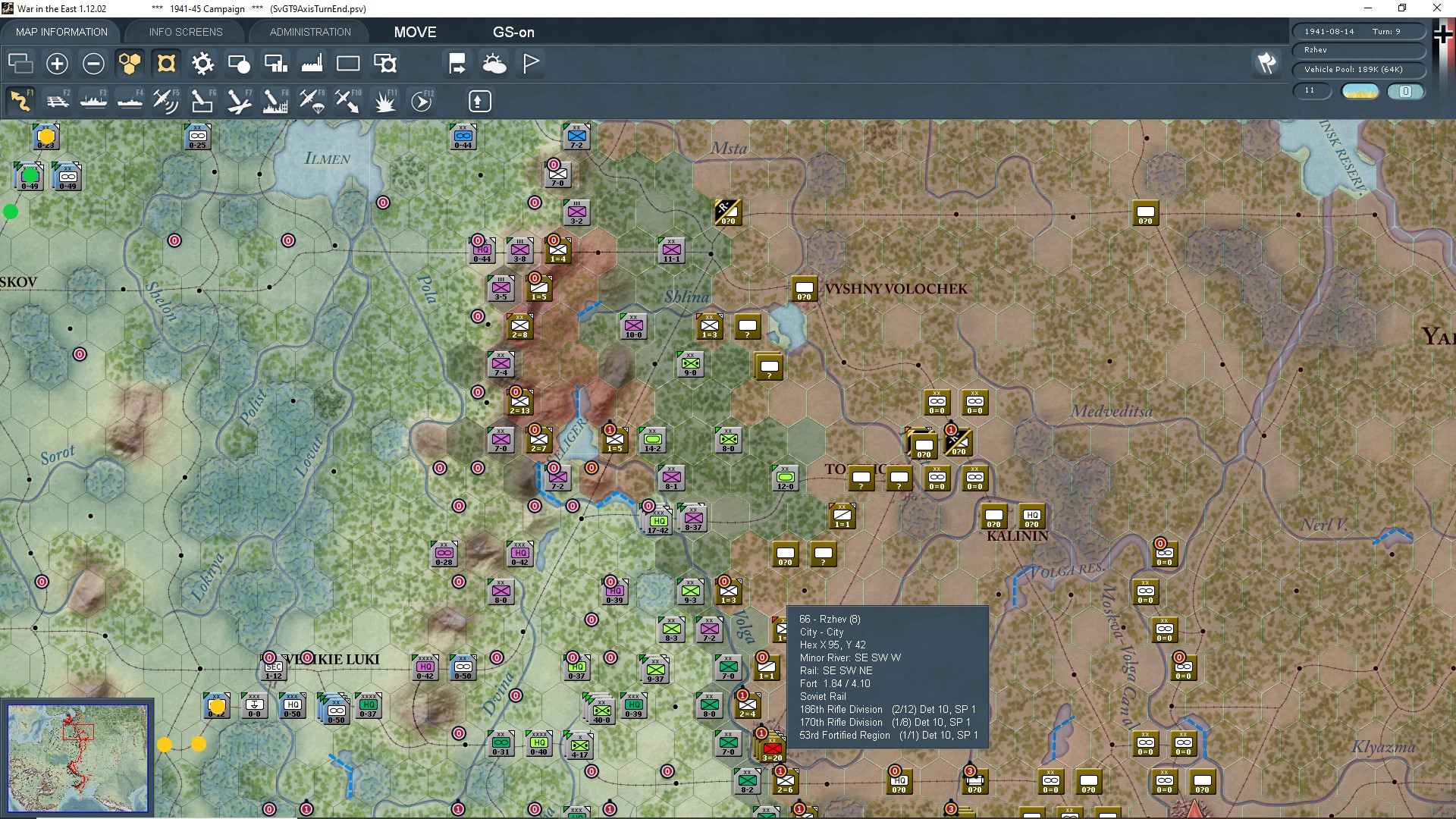This screenshot has height=819, width=1456.
Task: Select F5 air recon mode
Action: tap(166, 101)
